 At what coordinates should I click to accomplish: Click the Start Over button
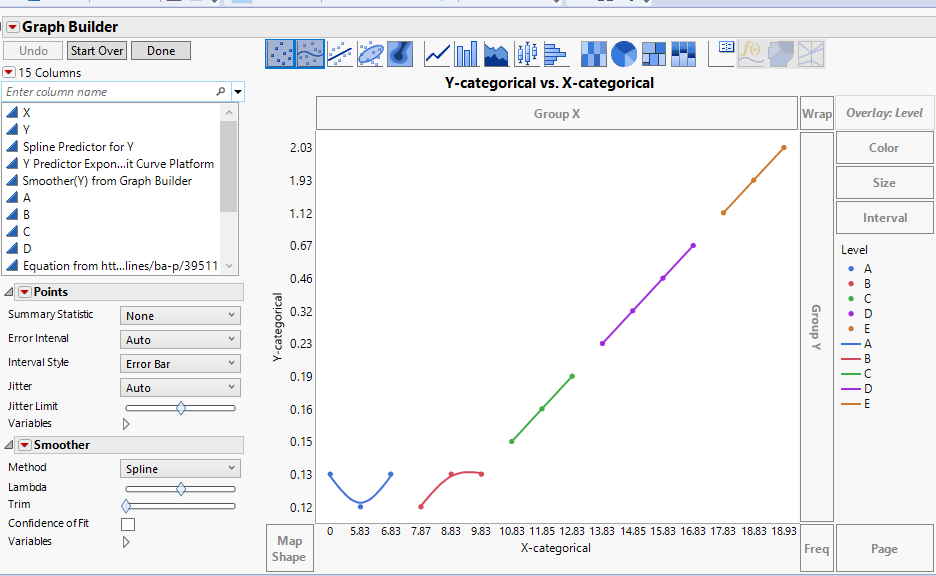(x=97, y=51)
